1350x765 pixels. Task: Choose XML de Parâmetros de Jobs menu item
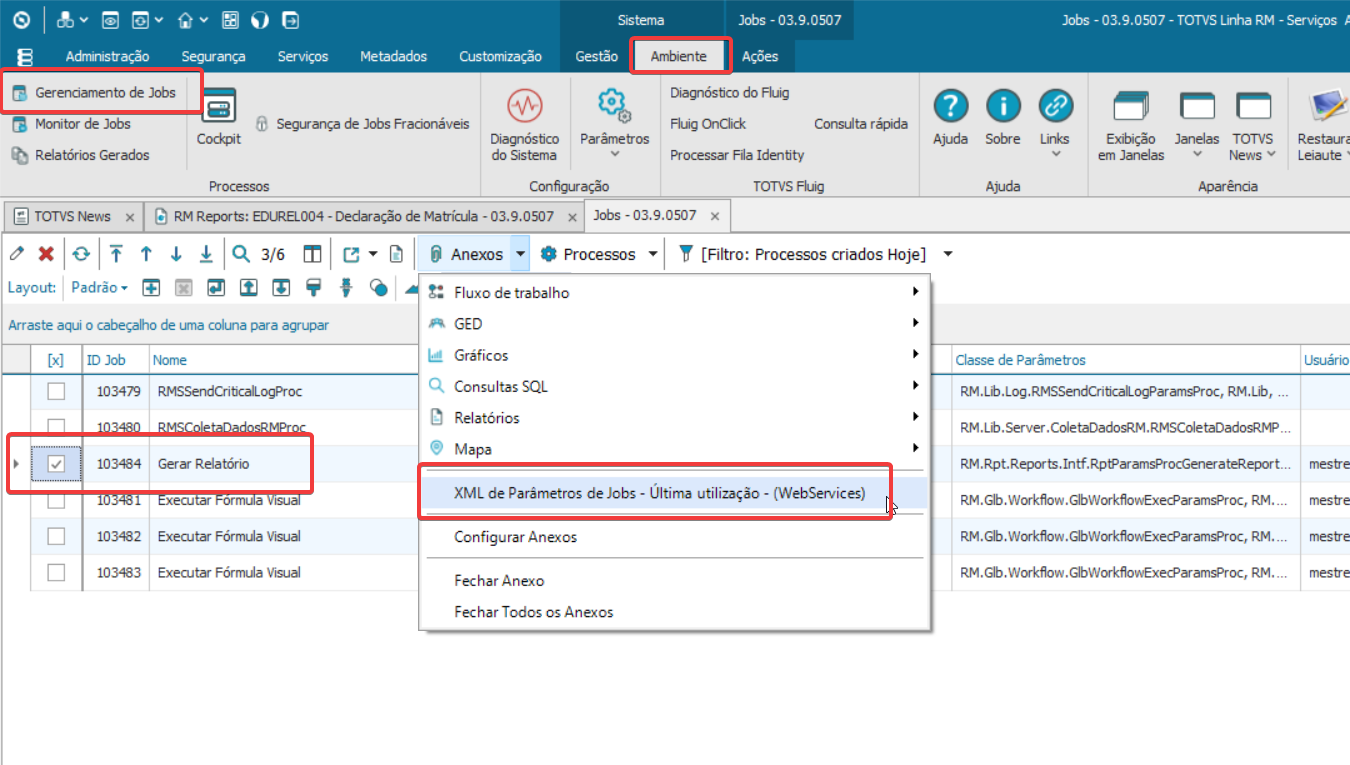(659, 492)
